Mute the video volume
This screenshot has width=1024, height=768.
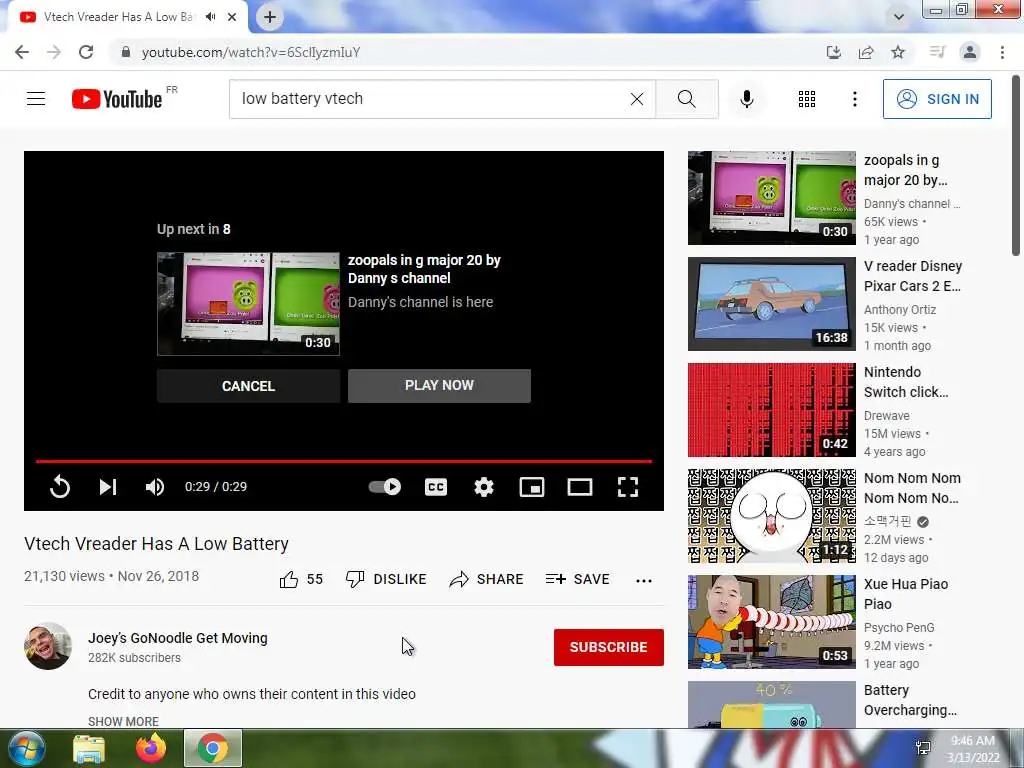coord(155,487)
